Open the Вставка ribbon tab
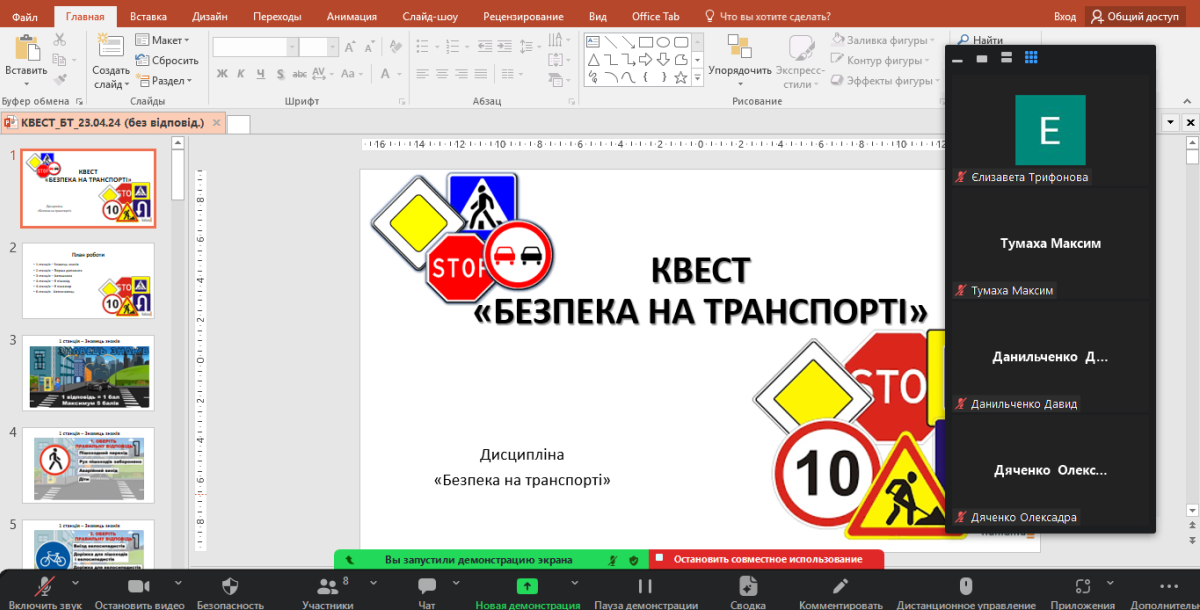 pos(148,16)
